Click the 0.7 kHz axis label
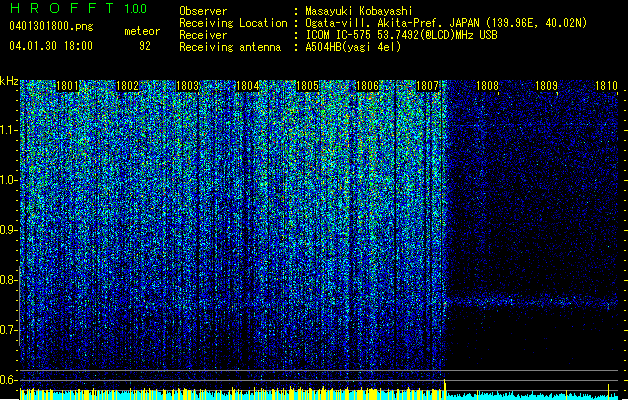The width and height of the screenshot is (629, 400). [x=9, y=330]
